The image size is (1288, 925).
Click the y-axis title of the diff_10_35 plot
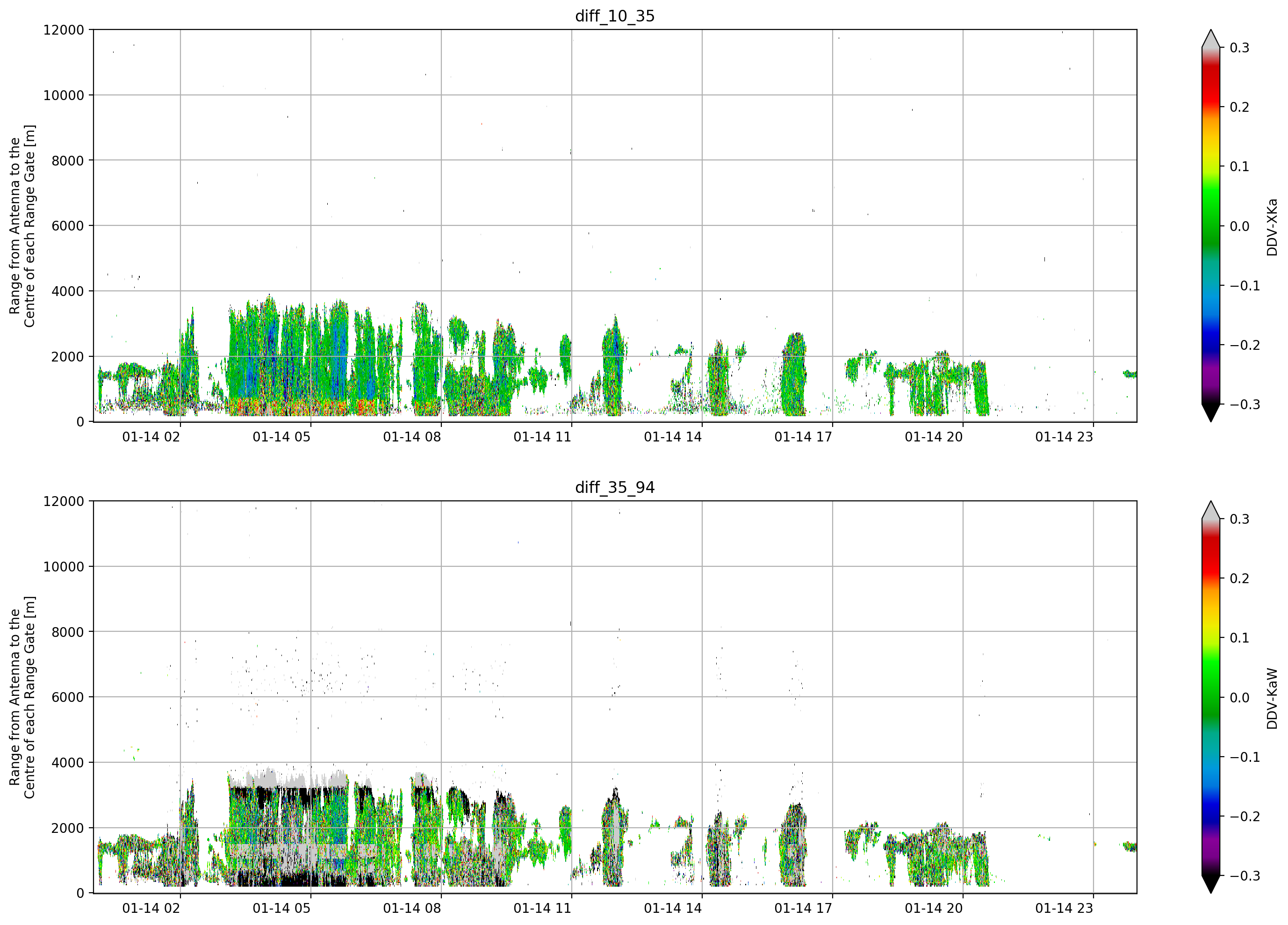point(22,225)
